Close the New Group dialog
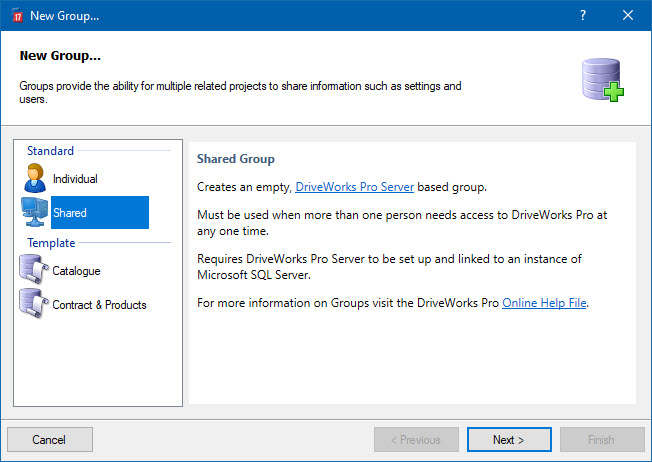 click(x=628, y=15)
